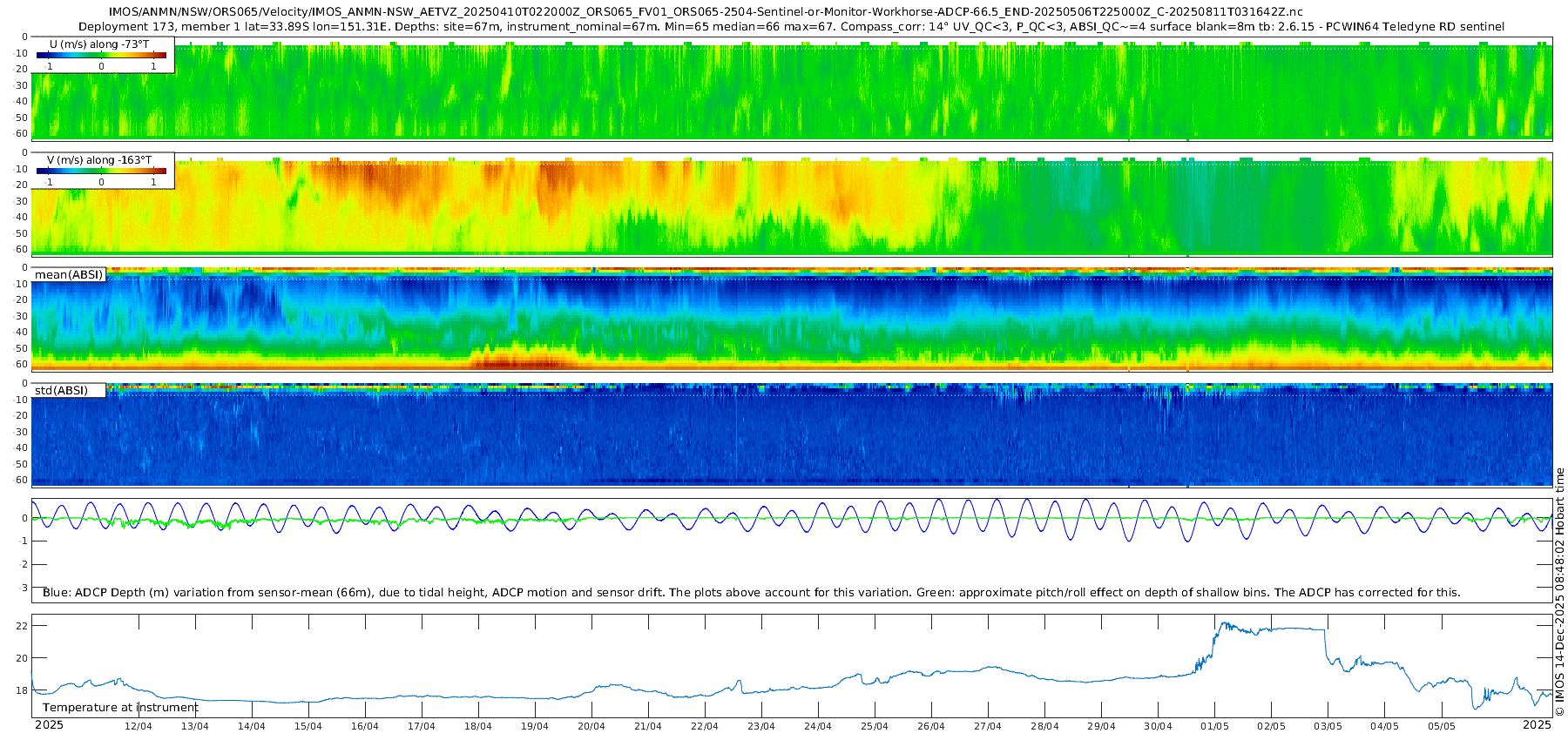The image size is (1568, 740).
Task: Select the 'Deployment 173' metadata line
Action: (x=791, y=26)
